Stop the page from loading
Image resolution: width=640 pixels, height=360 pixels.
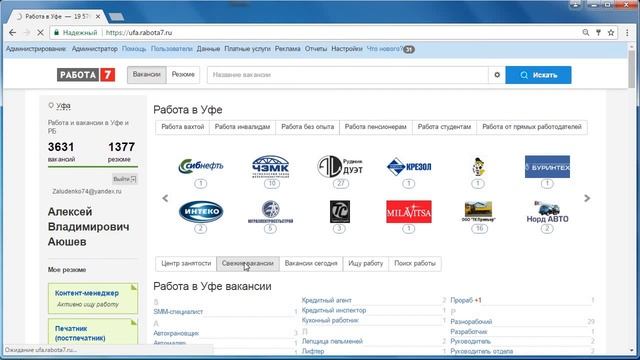40,33
